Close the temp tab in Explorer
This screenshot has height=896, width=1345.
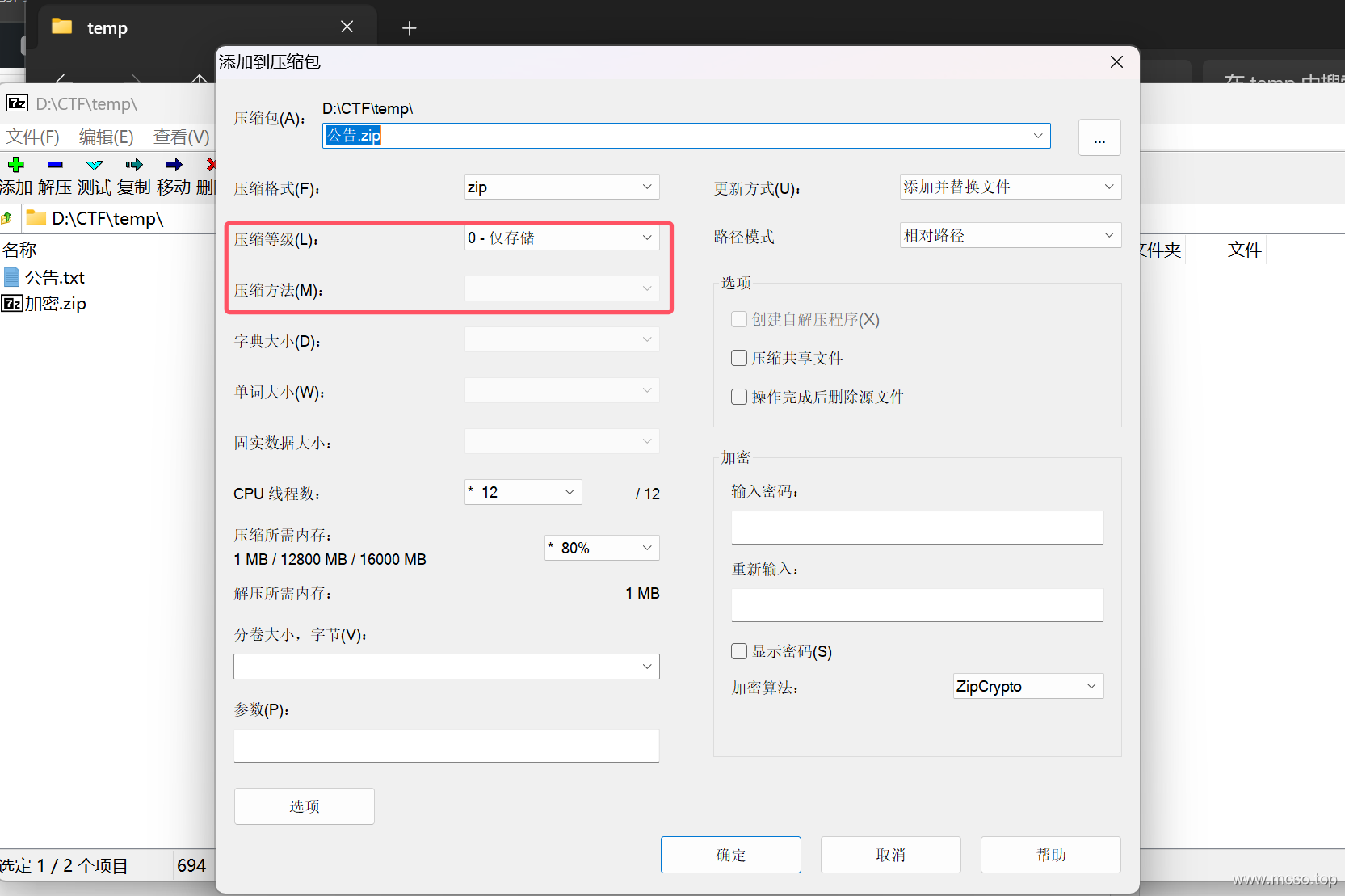point(347,27)
